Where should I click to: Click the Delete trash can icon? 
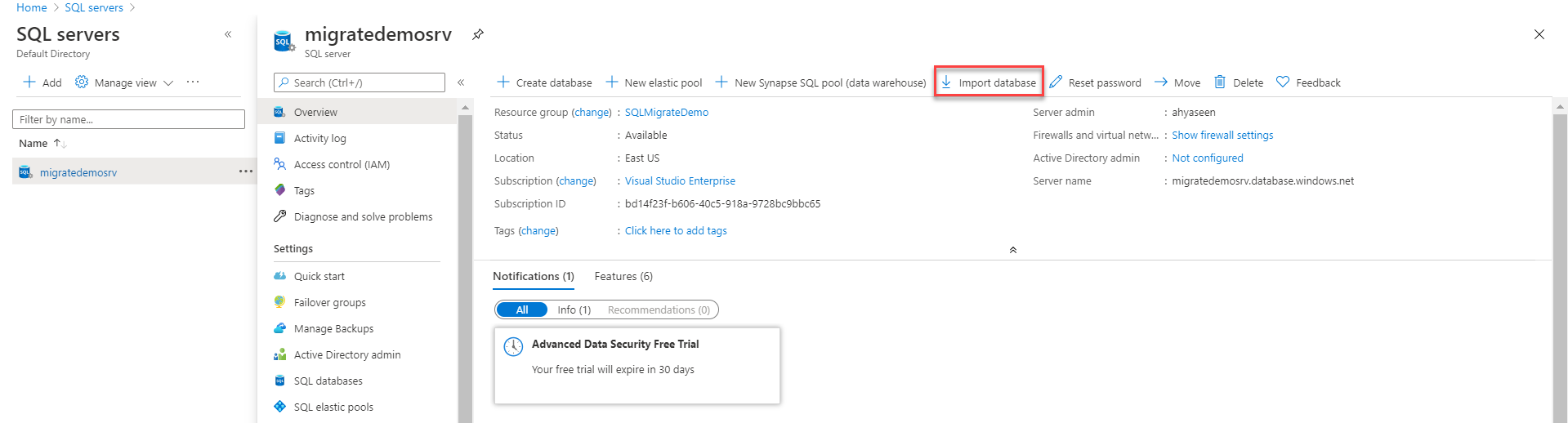pos(1219,82)
